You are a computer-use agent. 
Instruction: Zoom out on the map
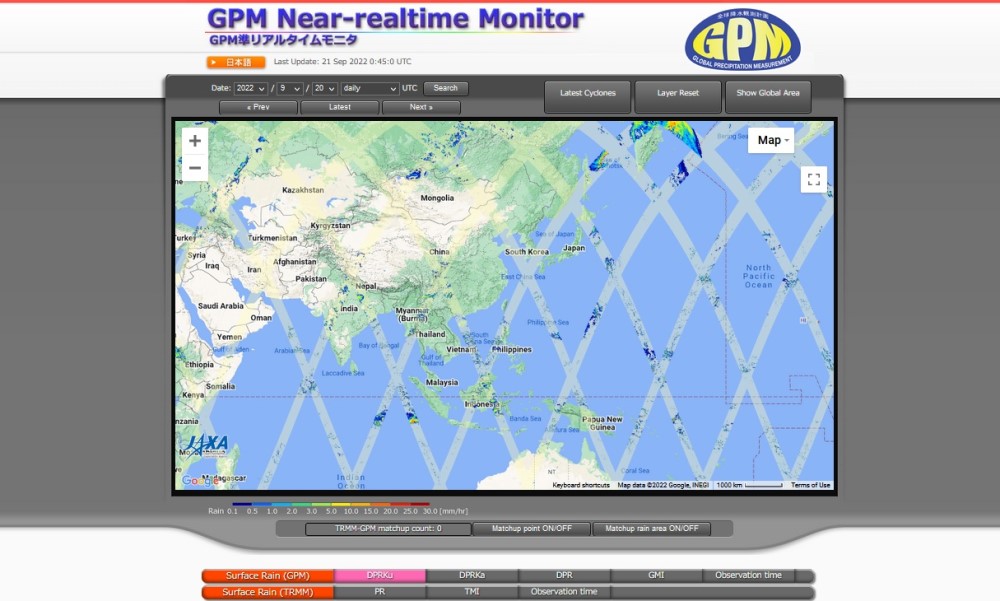(x=195, y=168)
